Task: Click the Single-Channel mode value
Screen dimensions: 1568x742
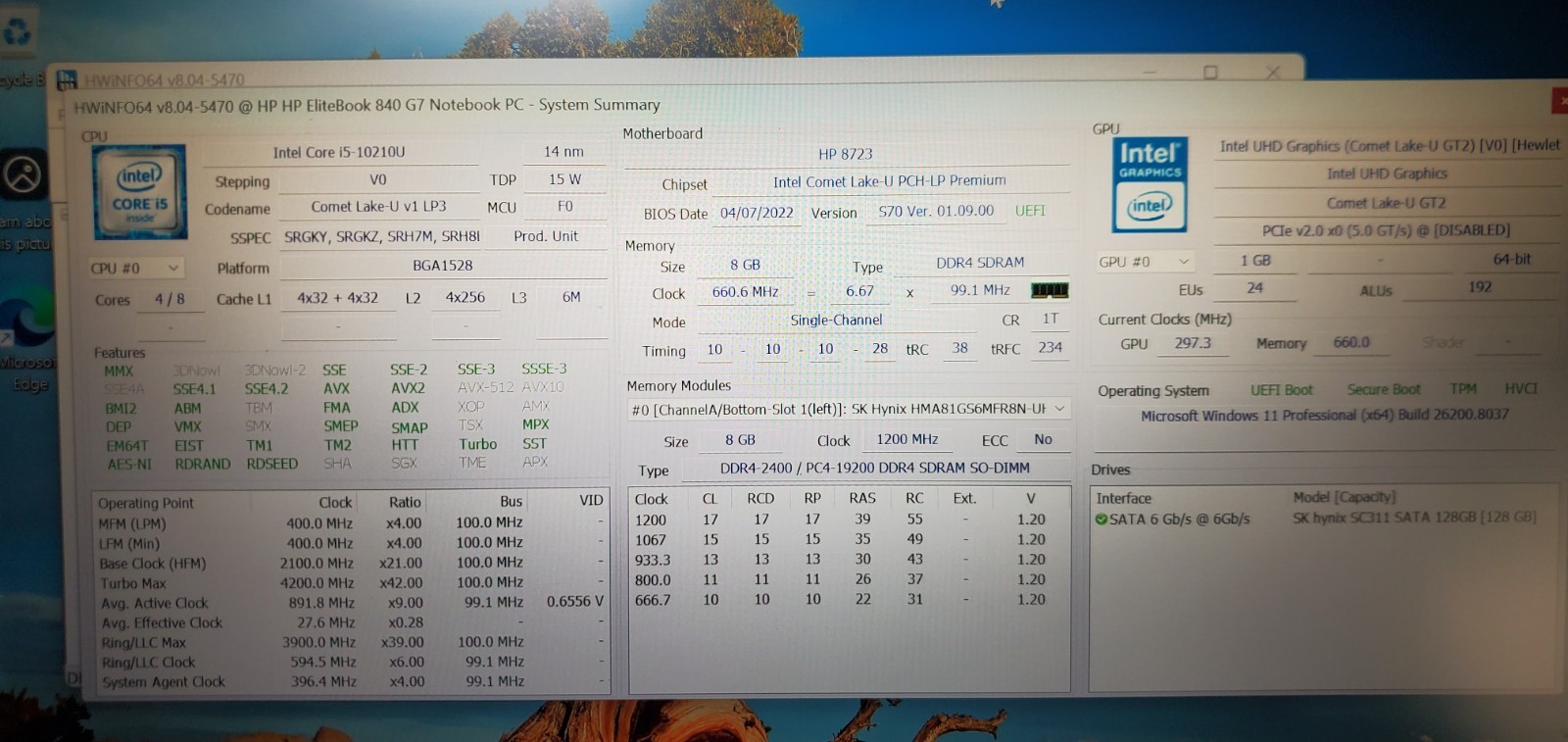Action: click(836, 321)
